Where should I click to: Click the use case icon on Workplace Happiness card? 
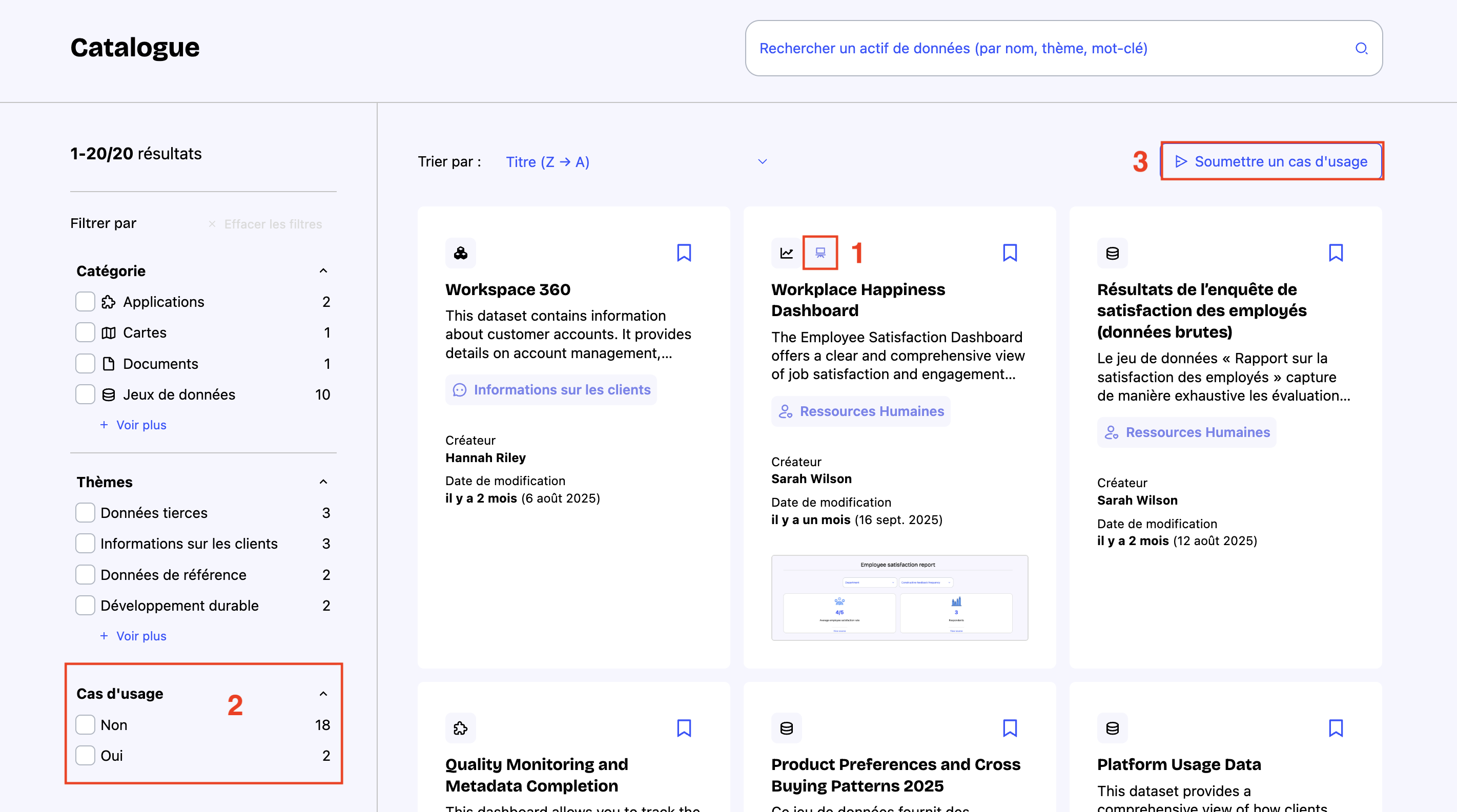click(x=820, y=253)
